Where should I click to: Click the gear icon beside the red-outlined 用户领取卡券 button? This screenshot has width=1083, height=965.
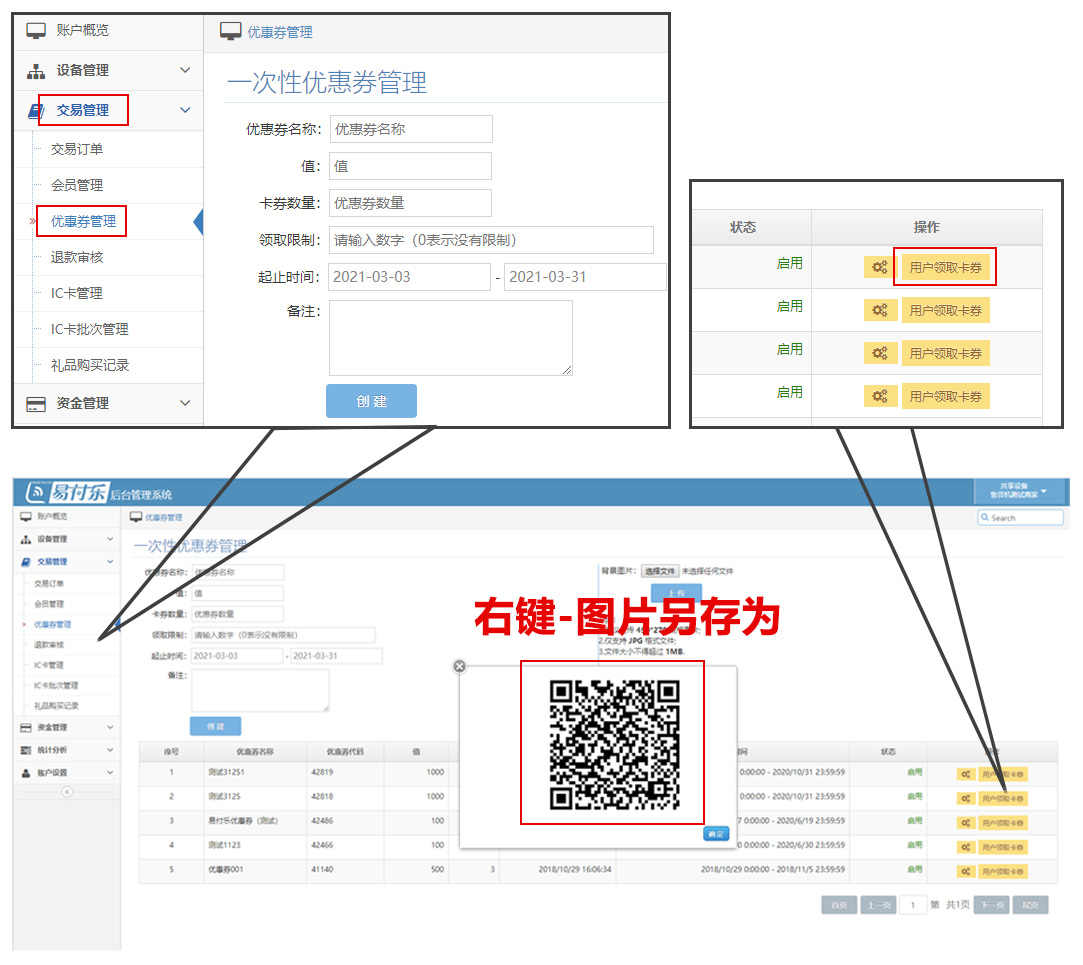click(x=880, y=267)
